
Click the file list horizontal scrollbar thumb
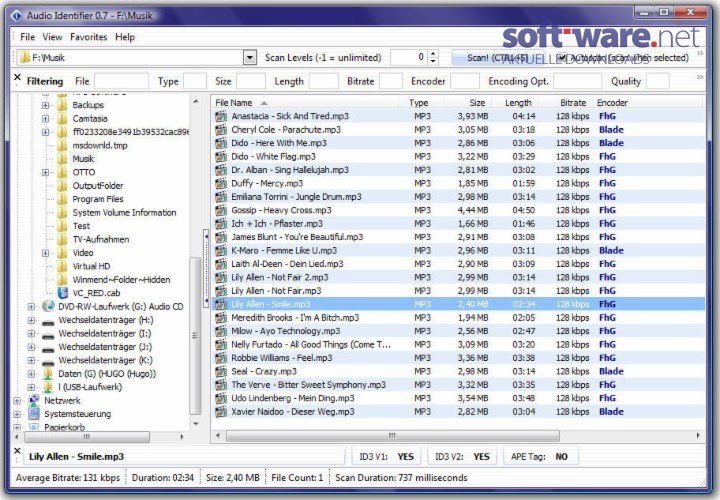pos(393,435)
